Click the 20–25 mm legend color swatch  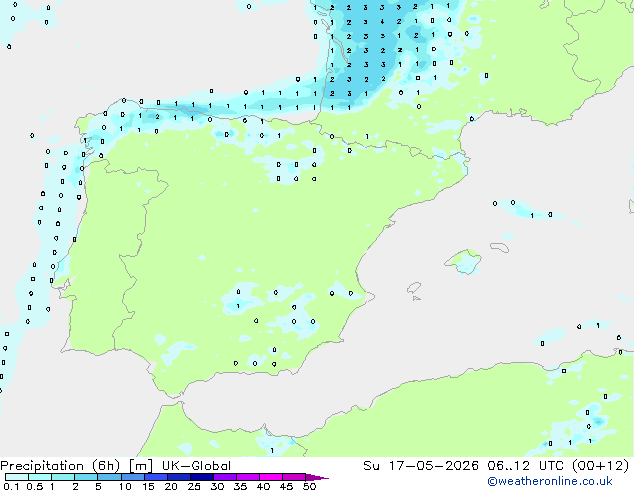click(x=179, y=477)
